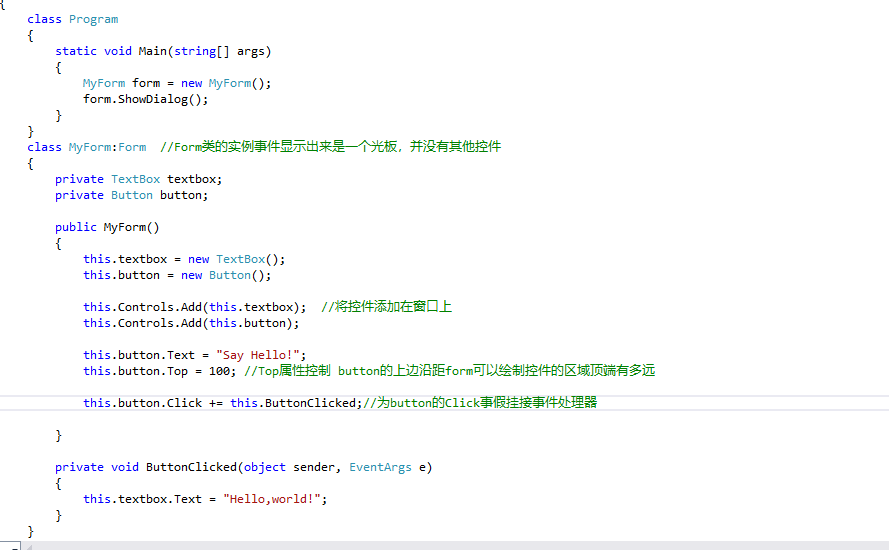The width and height of the screenshot is (889, 550).
Task: Click "private TextBox textbox;" field declaration
Action: tap(139, 179)
